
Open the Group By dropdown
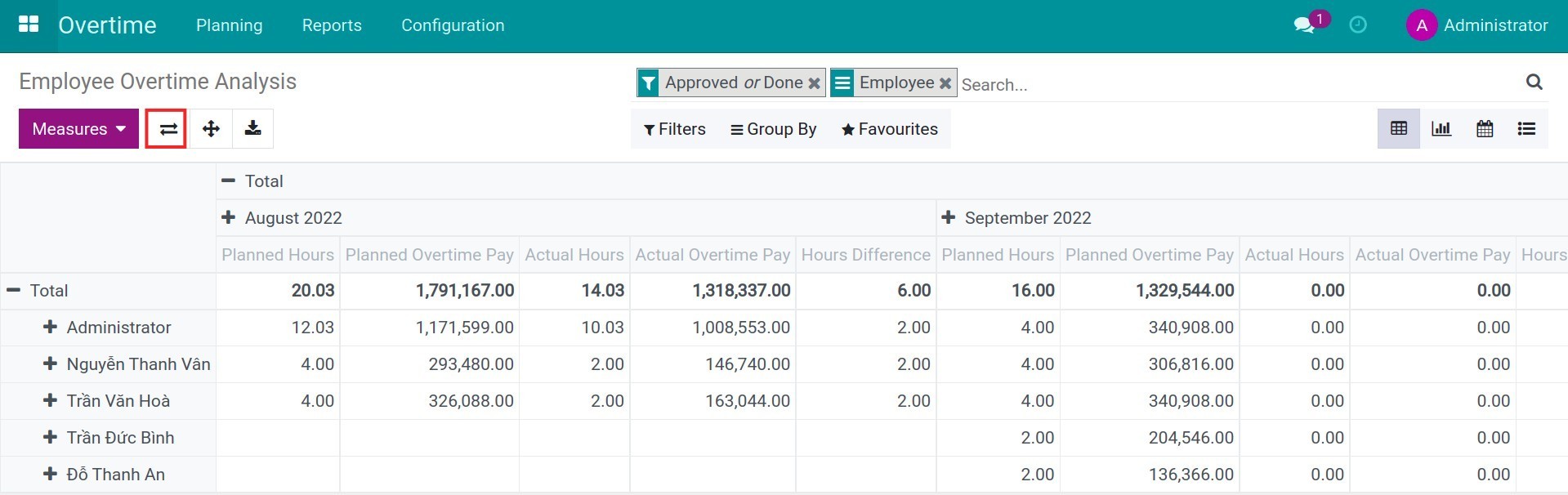[x=773, y=129]
